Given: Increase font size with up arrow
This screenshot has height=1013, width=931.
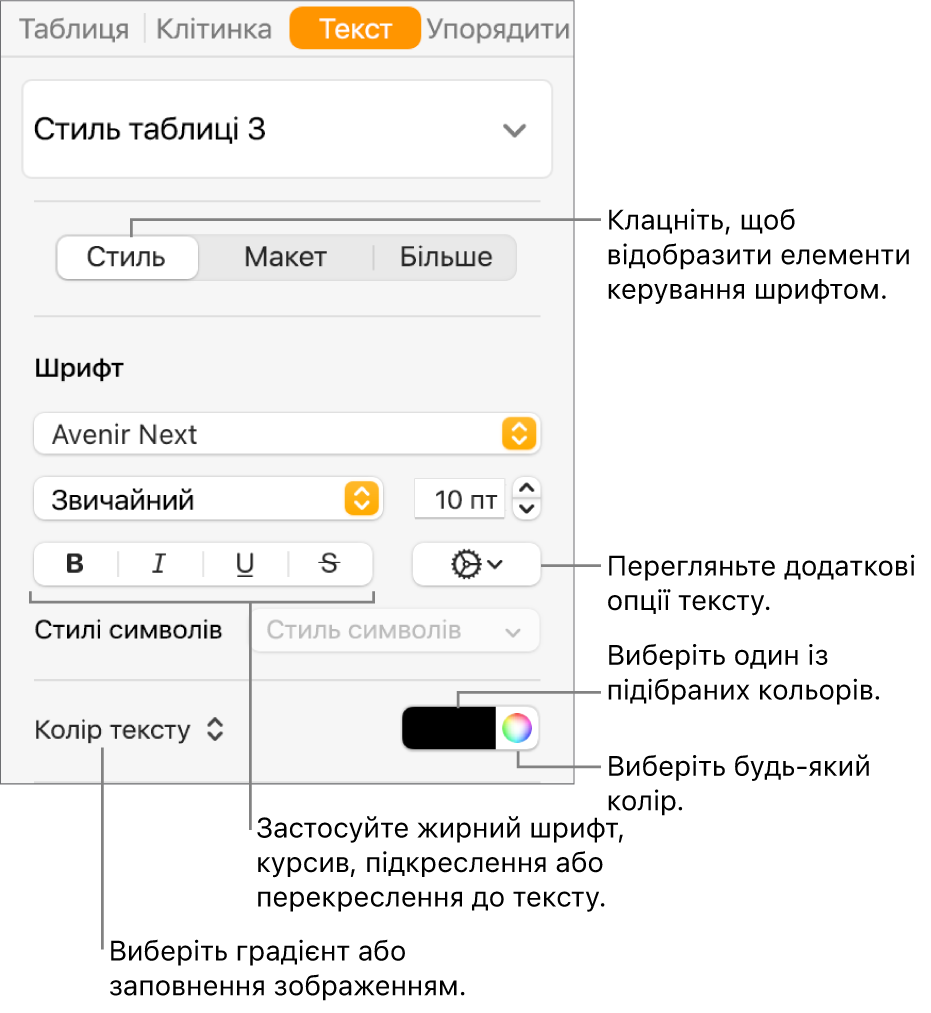Looking at the screenshot, I should pyautogui.click(x=527, y=488).
